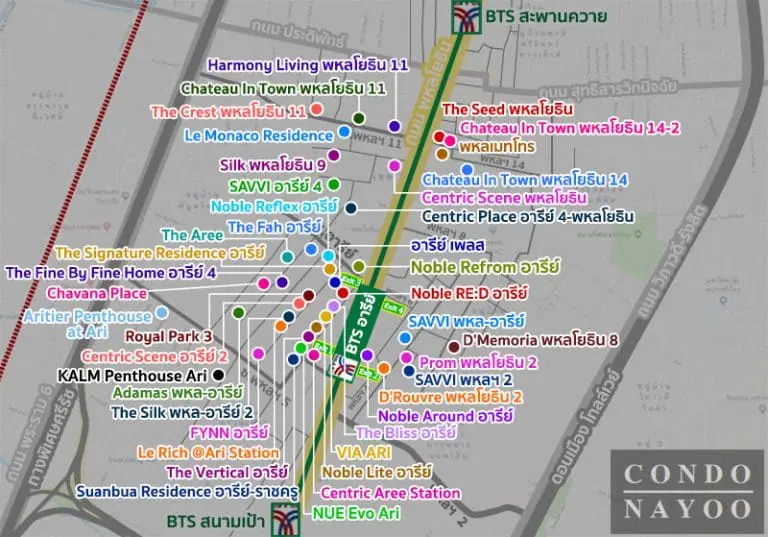
Task: Select the Exit 4 marker
Action: point(394,307)
